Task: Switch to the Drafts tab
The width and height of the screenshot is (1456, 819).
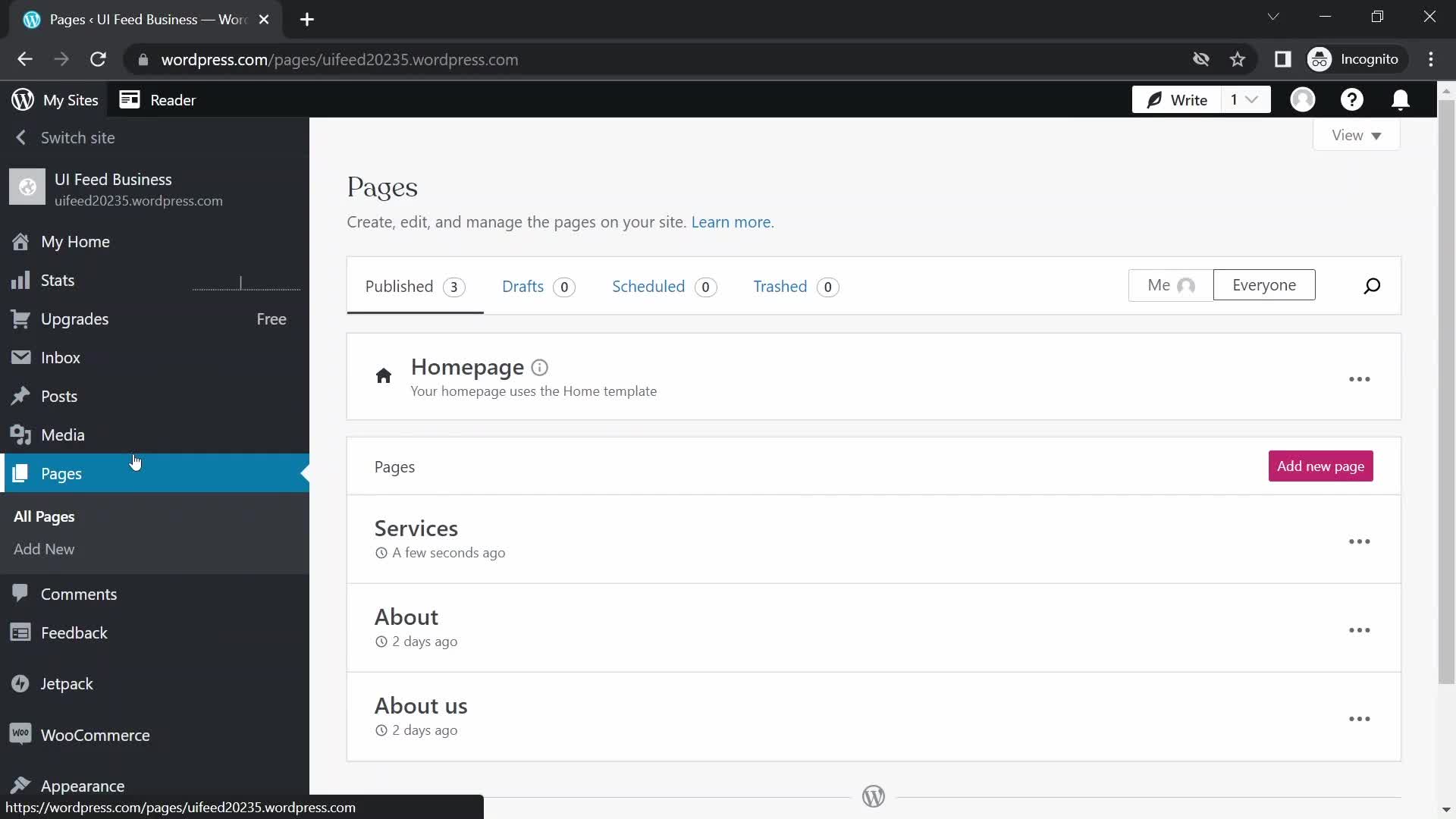Action: pos(538,286)
